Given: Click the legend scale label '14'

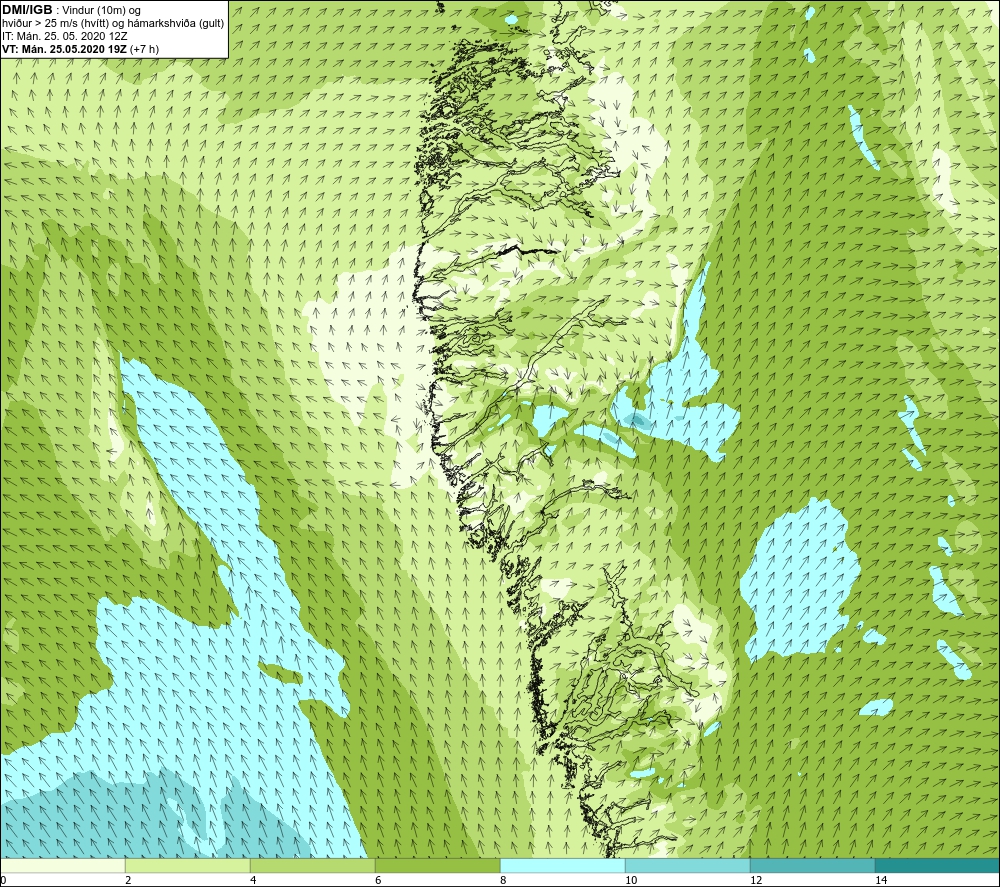Looking at the screenshot, I should [881, 880].
